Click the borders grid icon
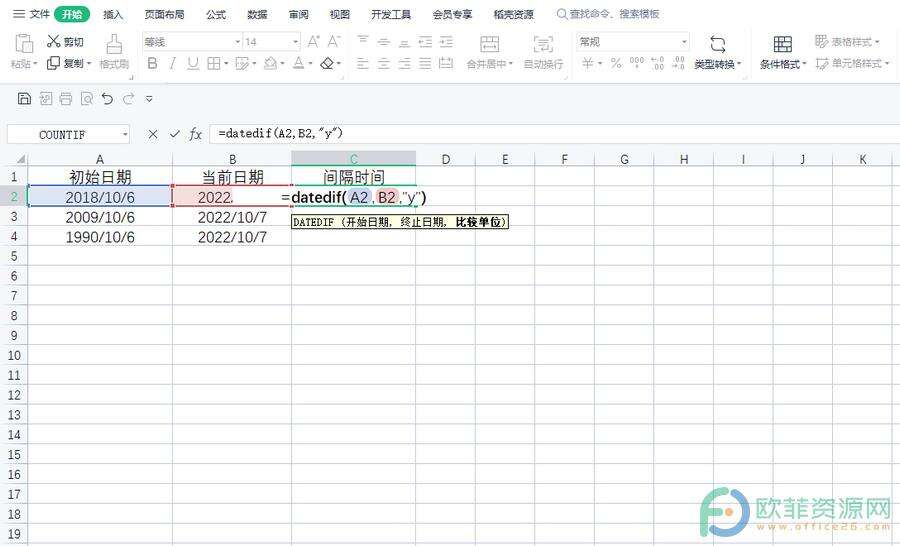 [x=214, y=63]
